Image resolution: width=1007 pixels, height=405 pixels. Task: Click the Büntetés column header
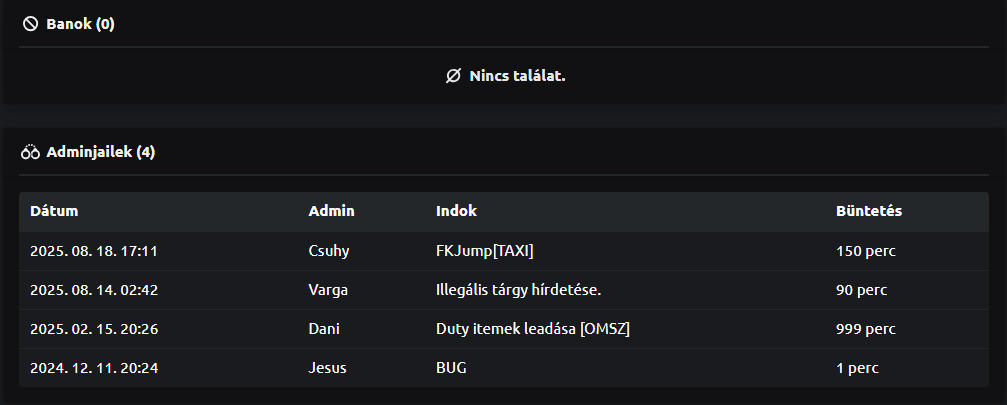(x=869, y=211)
